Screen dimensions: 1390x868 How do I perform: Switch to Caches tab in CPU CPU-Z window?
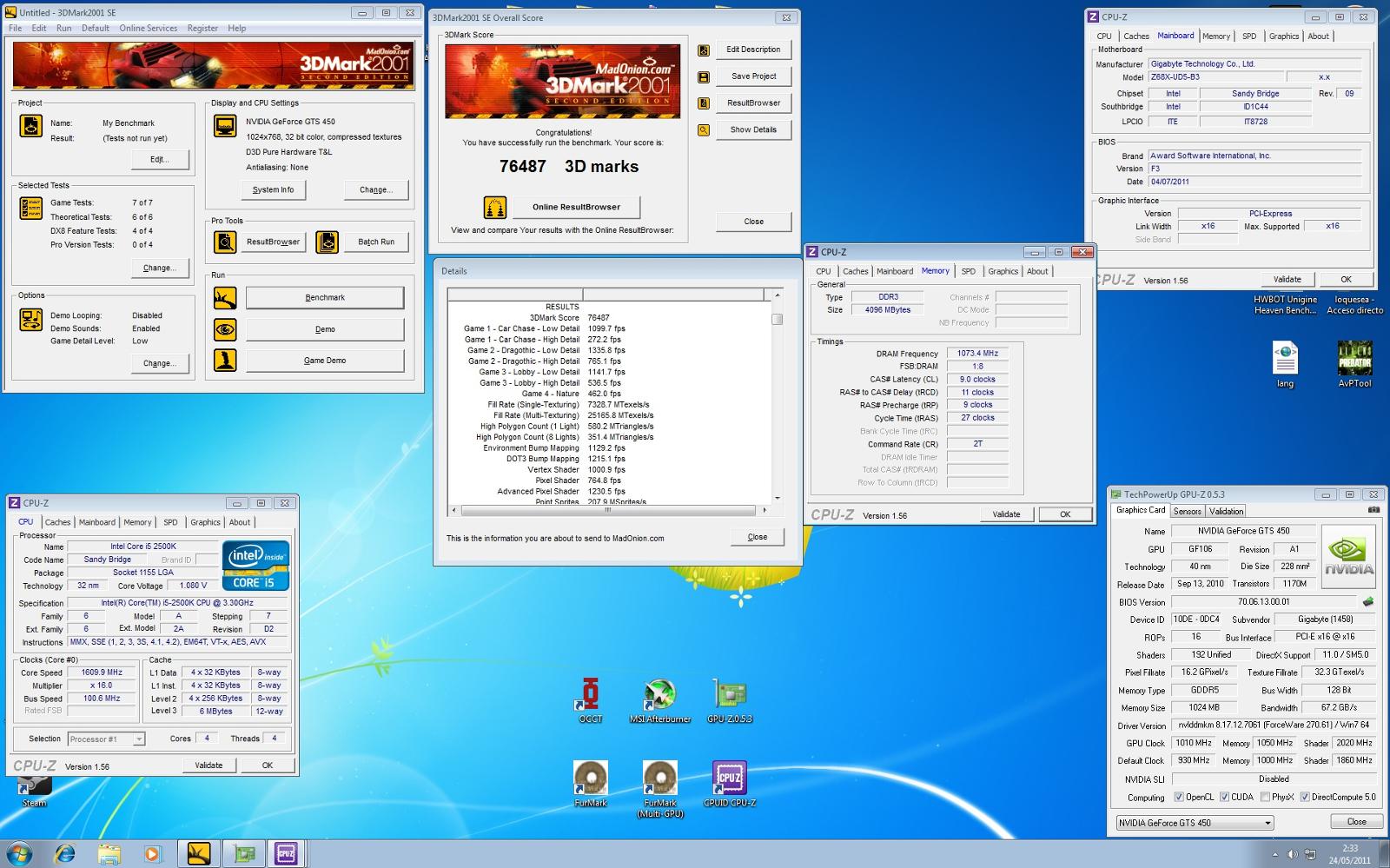tap(57, 522)
